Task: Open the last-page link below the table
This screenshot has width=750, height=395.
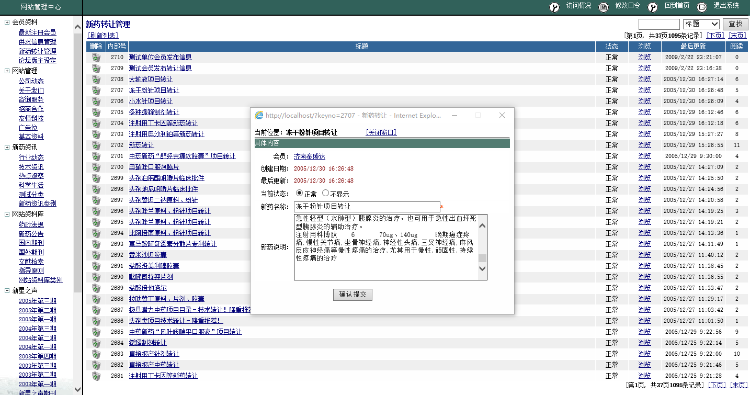Action: click(739, 385)
